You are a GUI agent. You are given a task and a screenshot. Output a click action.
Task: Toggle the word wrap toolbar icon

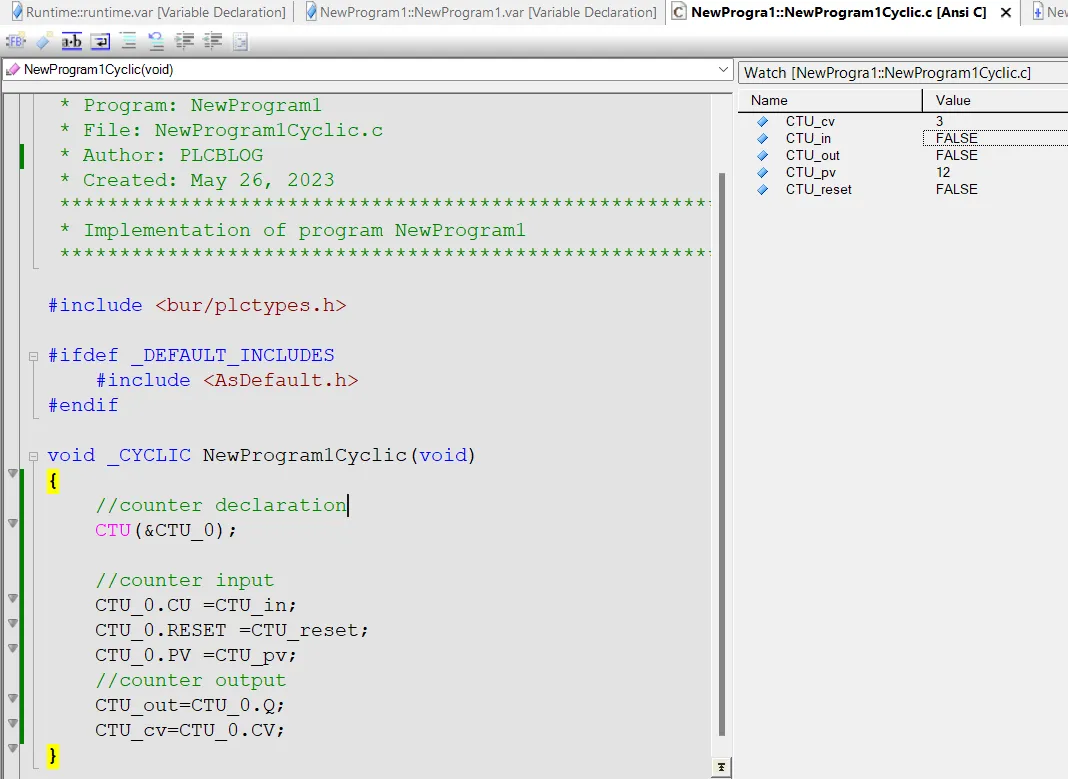click(100, 42)
